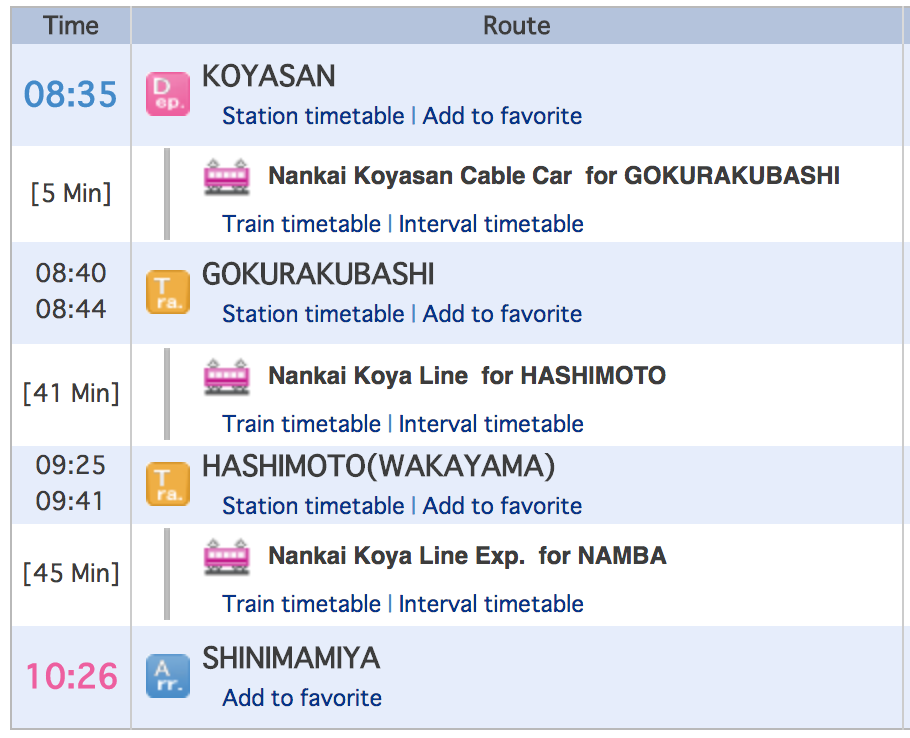Open Station timetable for HASHIMOTO(WAKAYAMA)
Viewport: 910px width, 738px height.
coord(313,506)
